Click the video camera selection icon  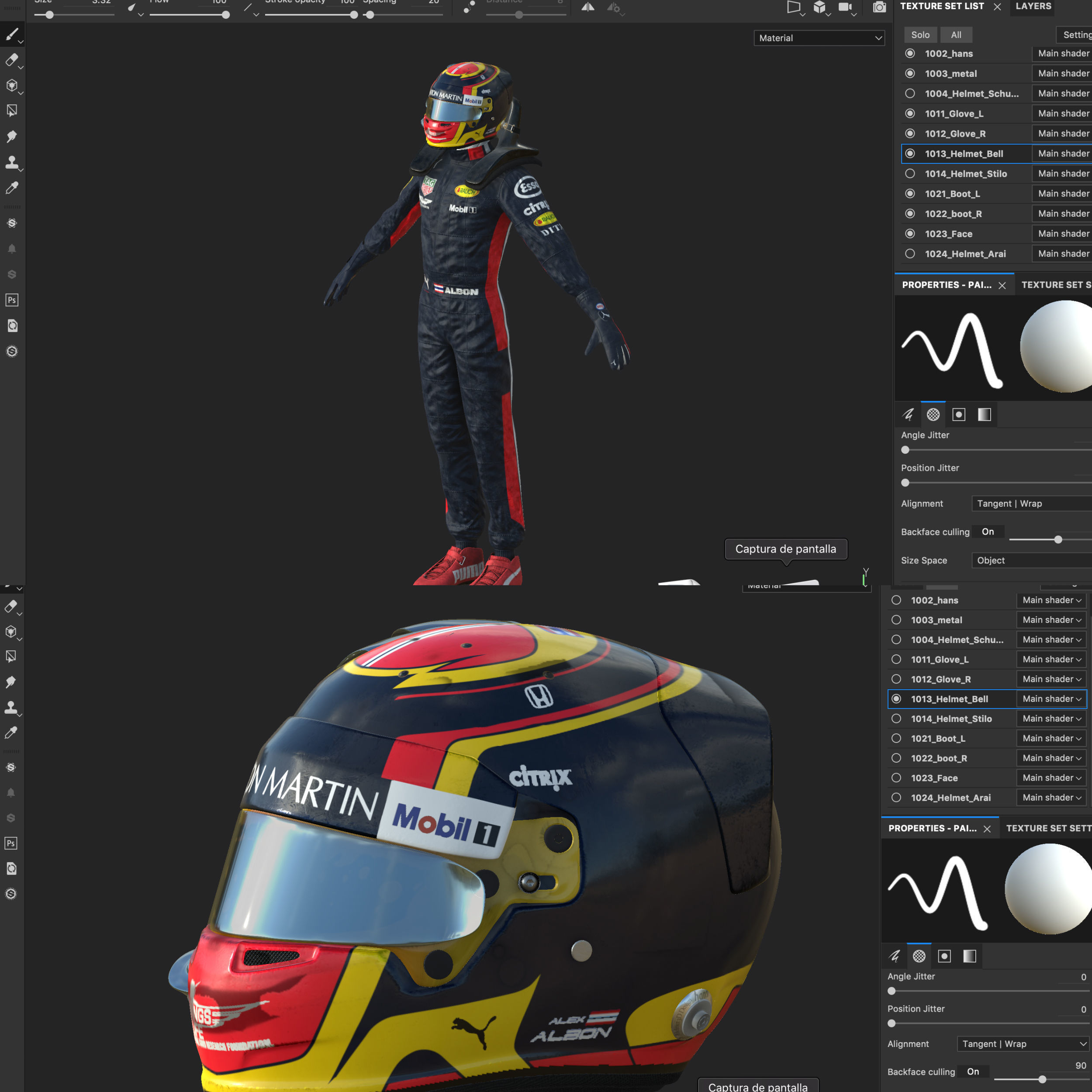(845, 7)
